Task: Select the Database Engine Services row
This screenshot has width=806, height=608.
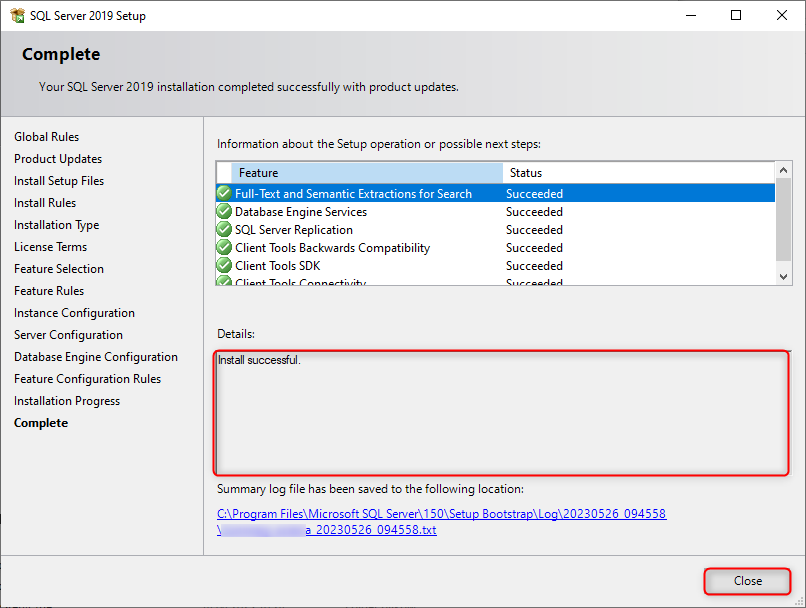Action: (496, 211)
